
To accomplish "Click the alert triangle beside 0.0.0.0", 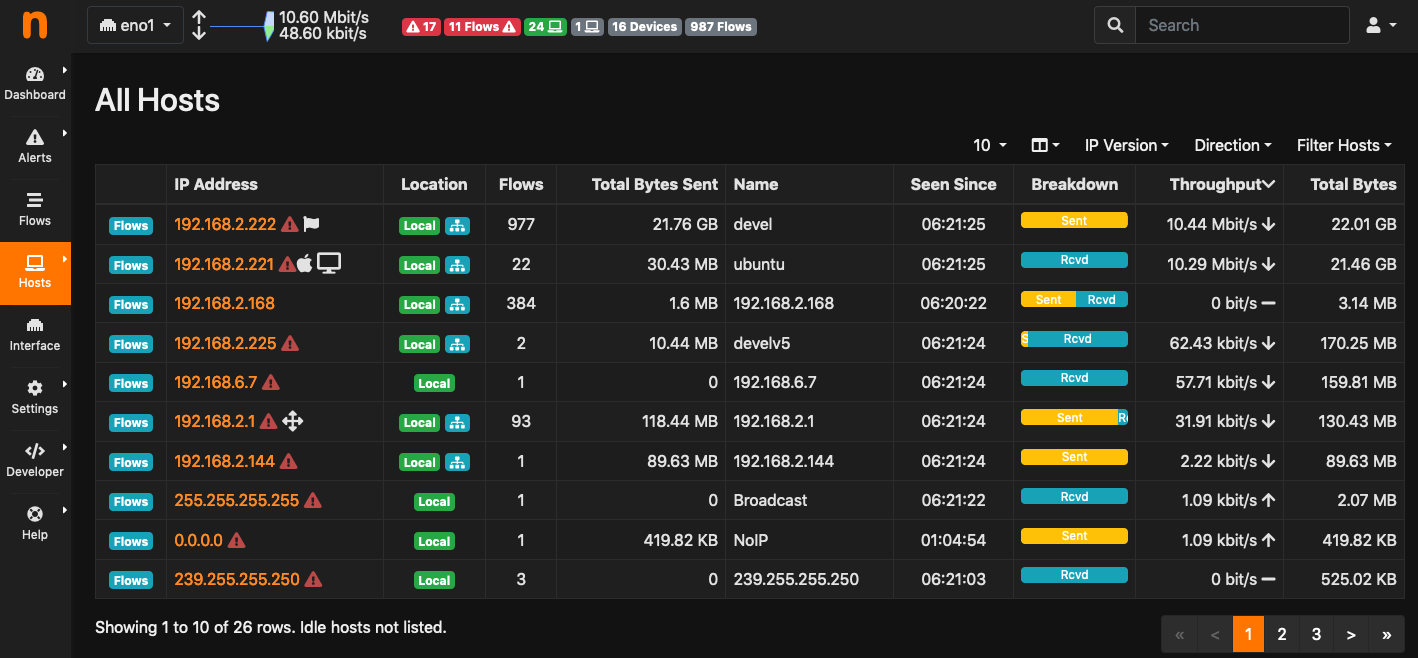I will [x=236, y=540].
